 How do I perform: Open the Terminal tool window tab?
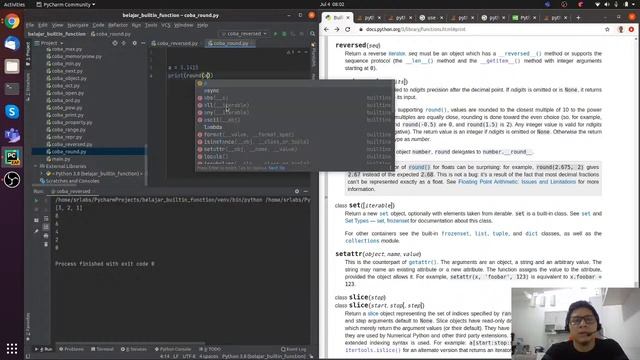pos(102,349)
